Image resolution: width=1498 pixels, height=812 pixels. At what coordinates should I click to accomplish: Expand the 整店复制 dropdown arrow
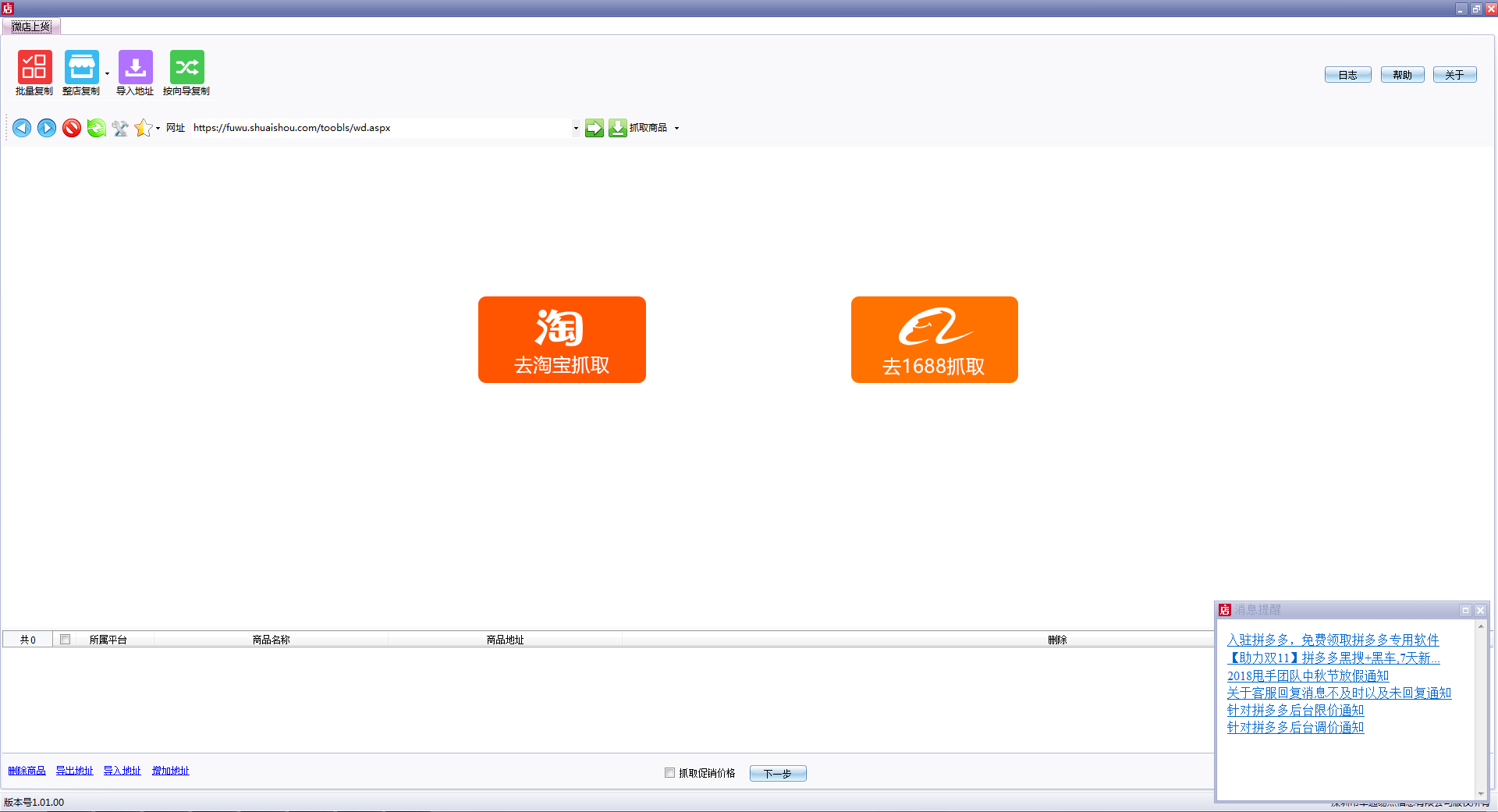coord(107,74)
